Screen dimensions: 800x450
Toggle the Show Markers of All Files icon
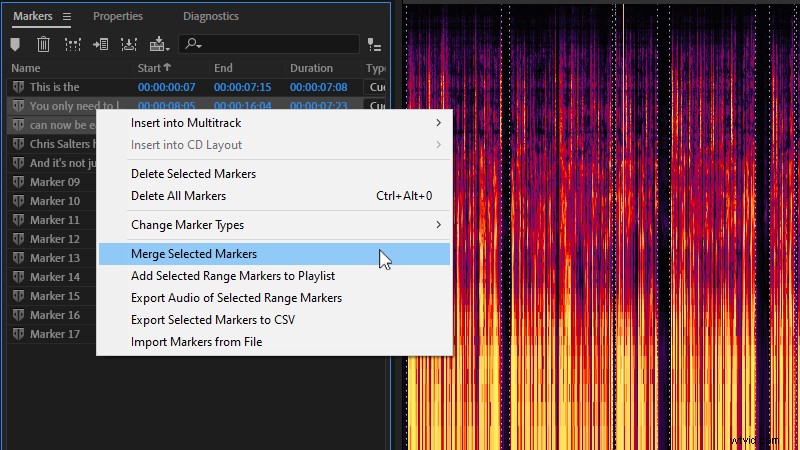click(x=374, y=45)
